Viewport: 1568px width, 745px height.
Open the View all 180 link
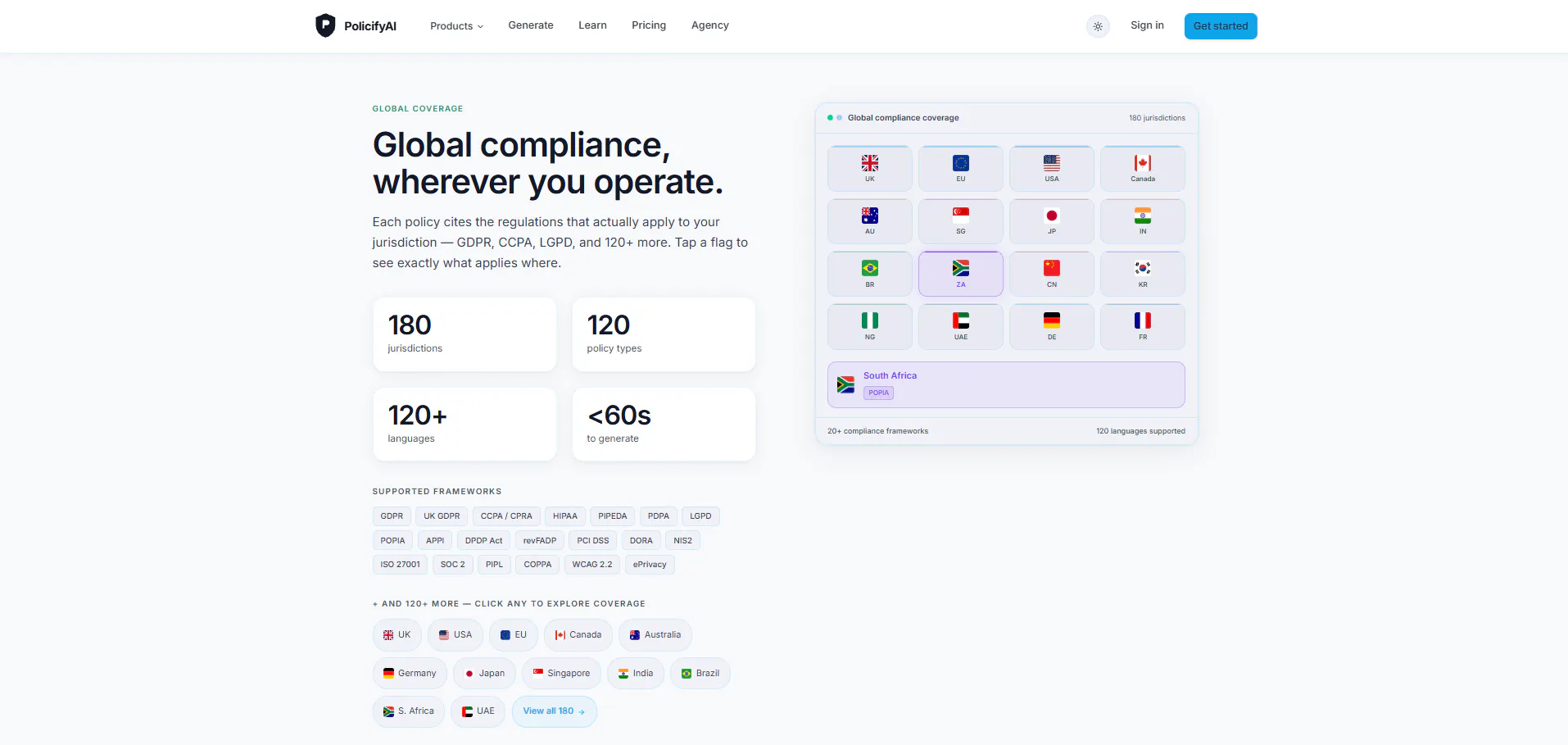555,711
